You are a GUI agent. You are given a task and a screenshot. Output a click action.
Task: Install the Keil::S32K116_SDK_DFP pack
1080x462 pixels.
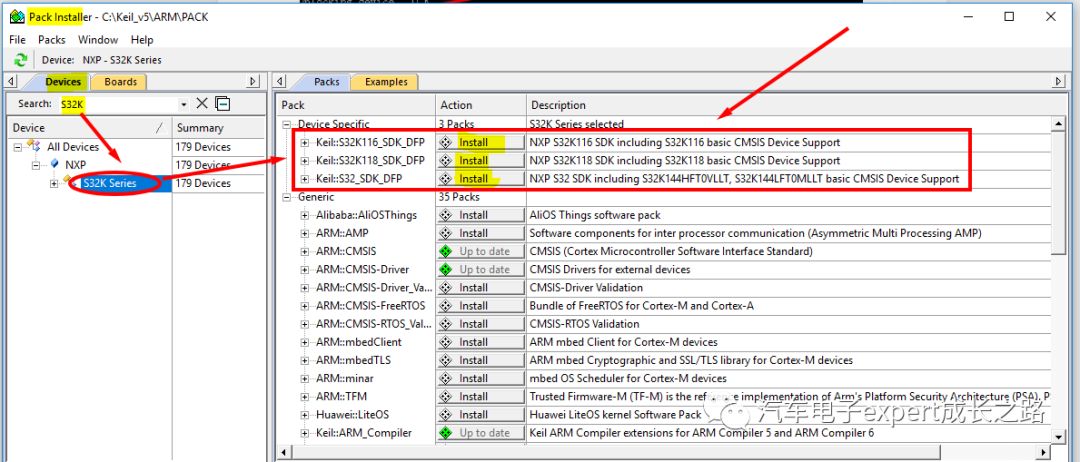point(480,143)
